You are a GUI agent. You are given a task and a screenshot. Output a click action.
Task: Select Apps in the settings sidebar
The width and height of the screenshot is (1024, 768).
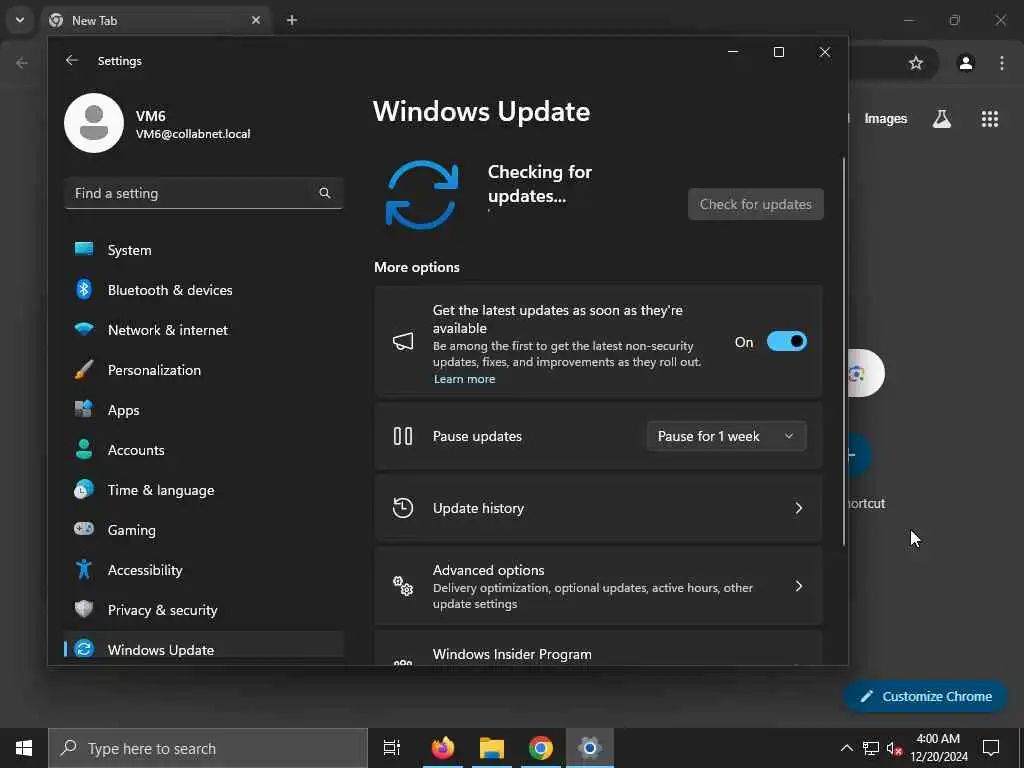[x=204, y=410]
